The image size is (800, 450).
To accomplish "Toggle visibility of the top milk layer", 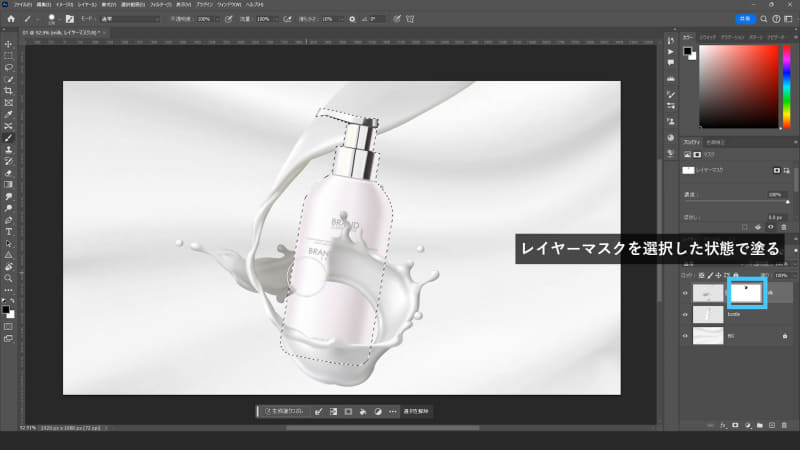I will [685, 293].
